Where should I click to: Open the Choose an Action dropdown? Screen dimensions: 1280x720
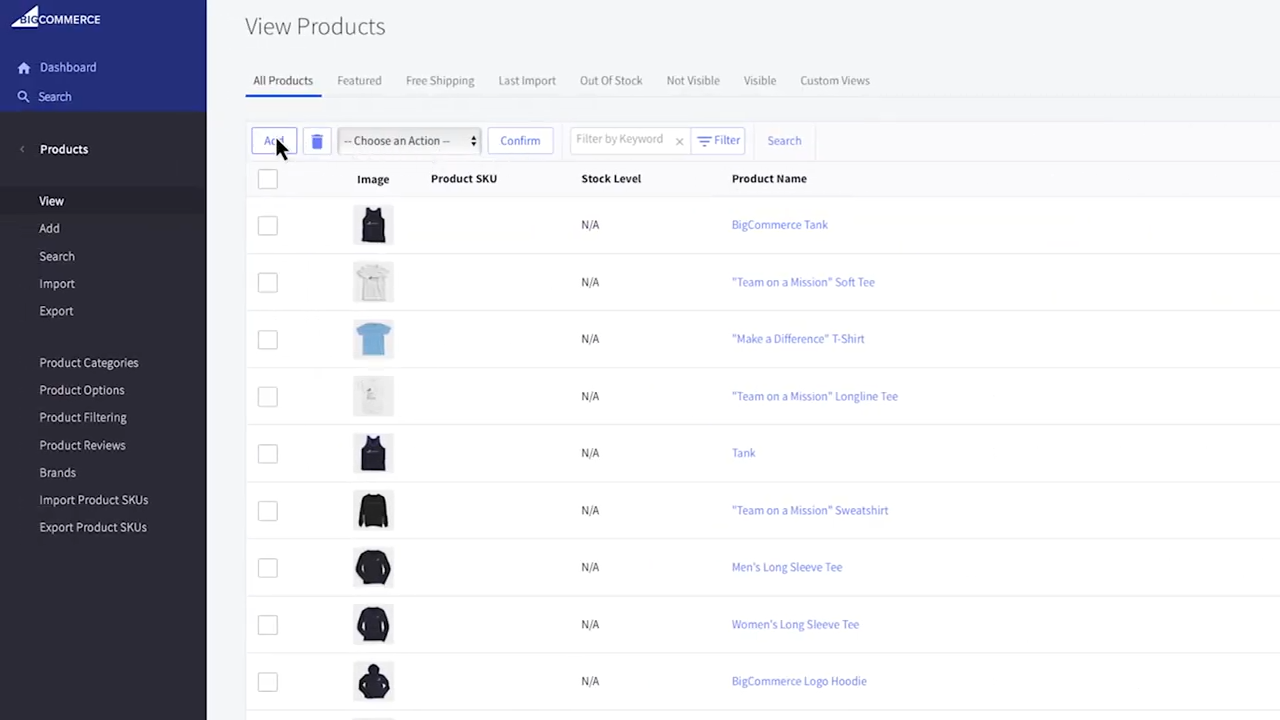tap(408, 140)
